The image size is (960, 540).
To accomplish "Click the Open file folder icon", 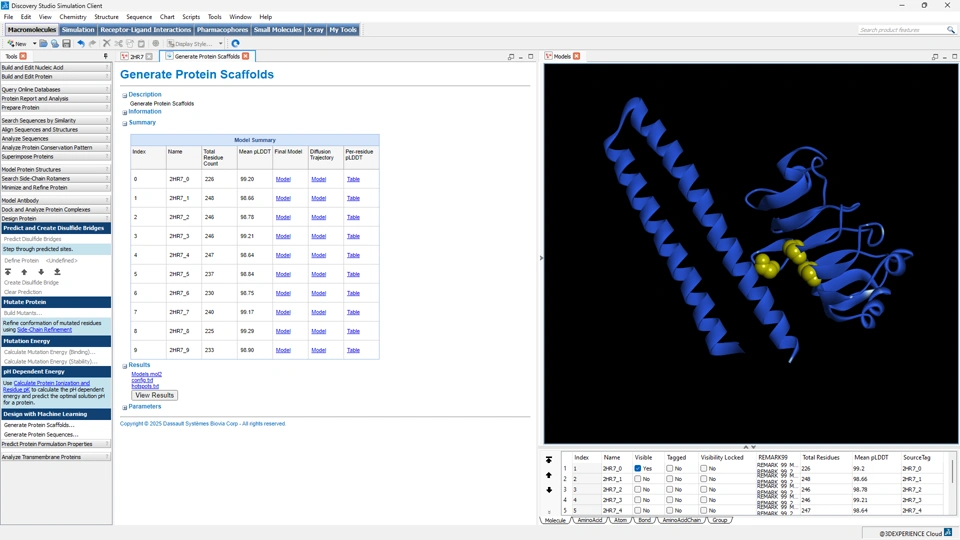I will (43, 43).
